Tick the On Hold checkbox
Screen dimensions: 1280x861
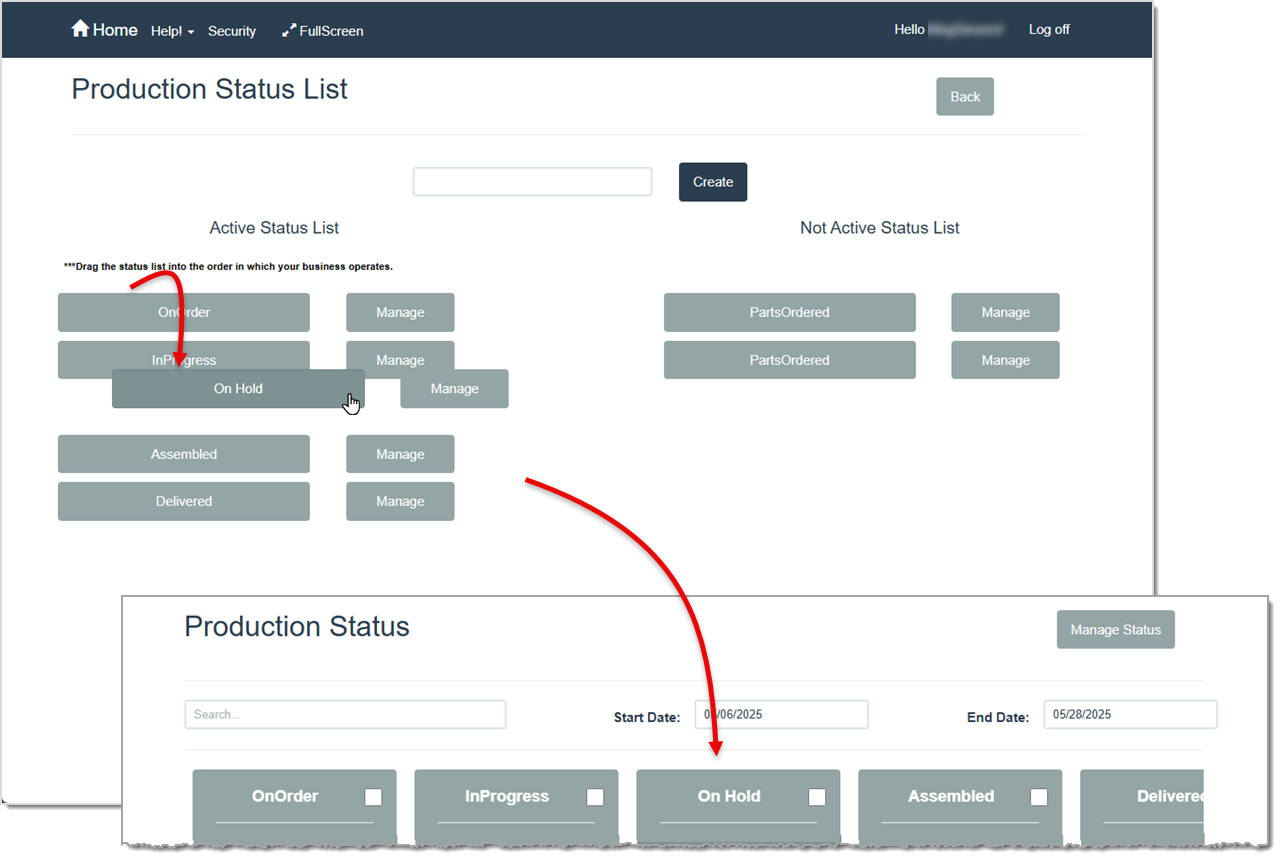pos(817,796)
